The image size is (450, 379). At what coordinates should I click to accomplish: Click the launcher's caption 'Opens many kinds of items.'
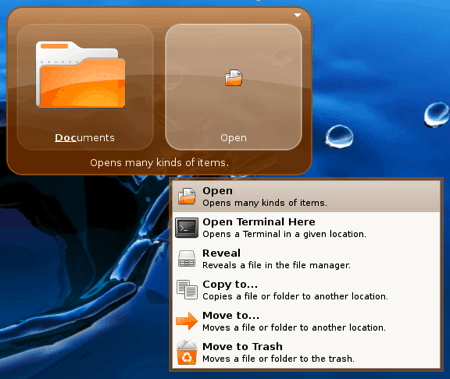point(159,163)
